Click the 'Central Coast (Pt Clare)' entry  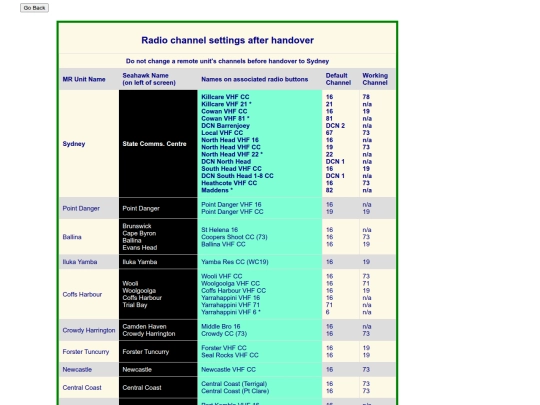pos(235,391)
